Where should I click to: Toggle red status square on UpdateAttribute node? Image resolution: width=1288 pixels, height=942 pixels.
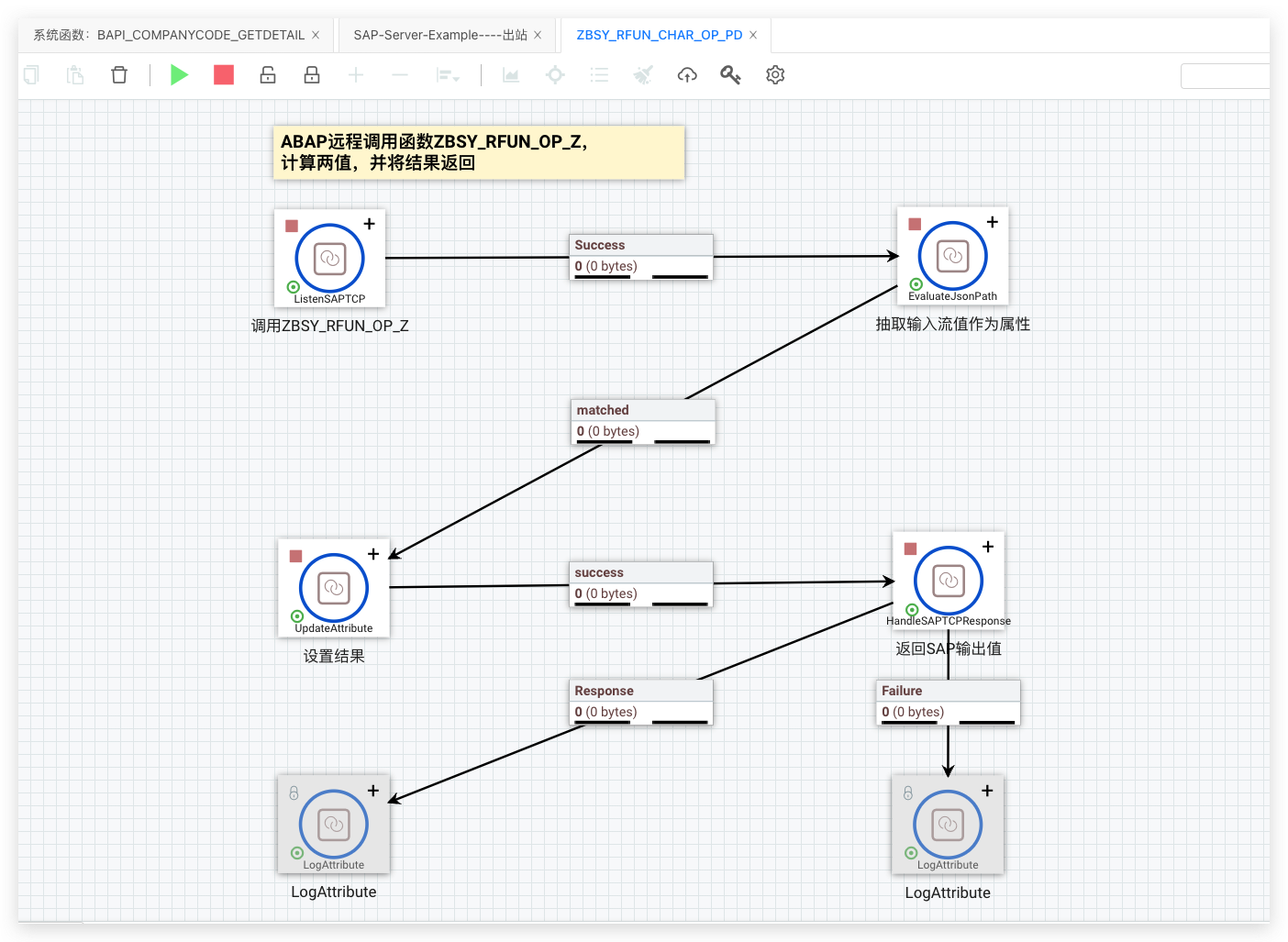pos(295,556)
